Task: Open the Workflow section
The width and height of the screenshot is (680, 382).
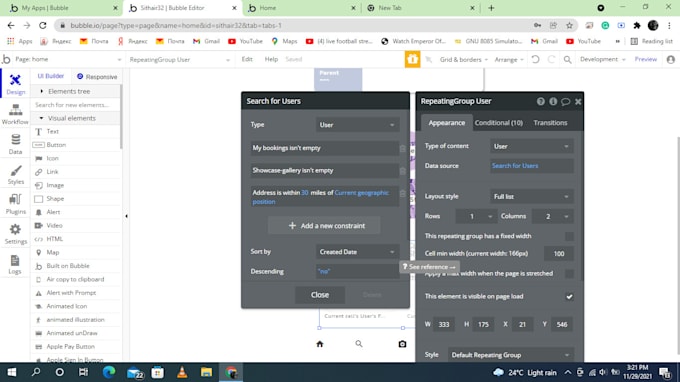Action: pos(15,114)
